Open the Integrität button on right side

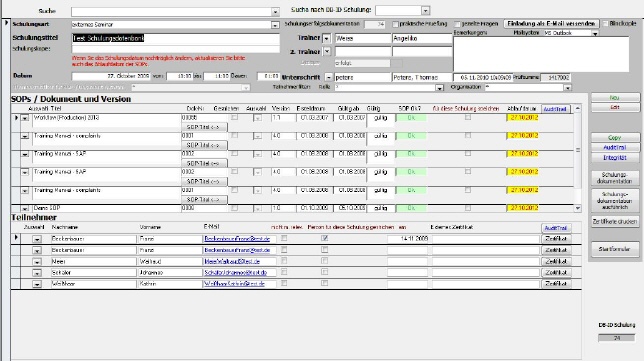[x=615, y=158]
